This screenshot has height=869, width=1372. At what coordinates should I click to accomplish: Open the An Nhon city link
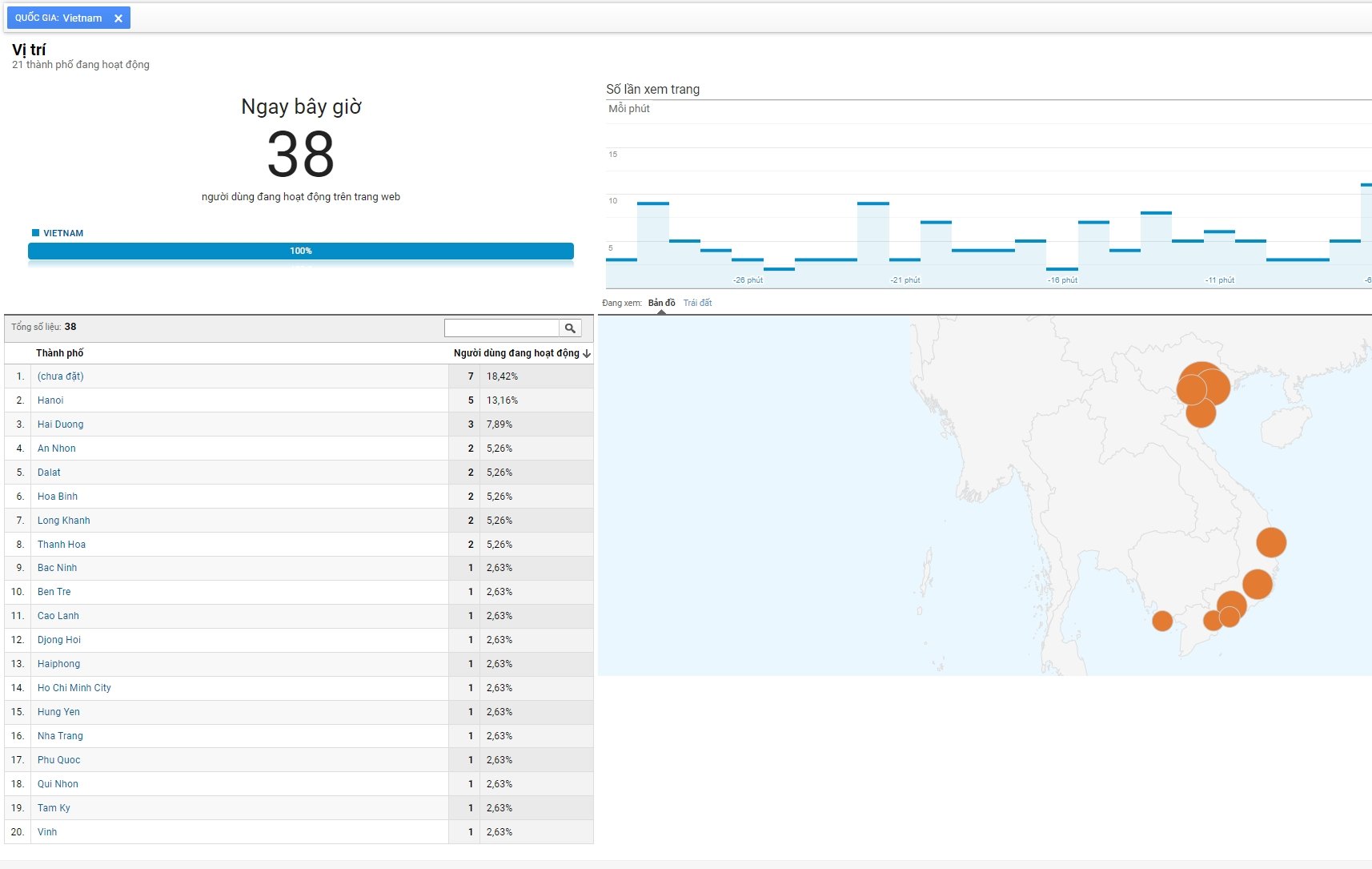pos(57,449)
